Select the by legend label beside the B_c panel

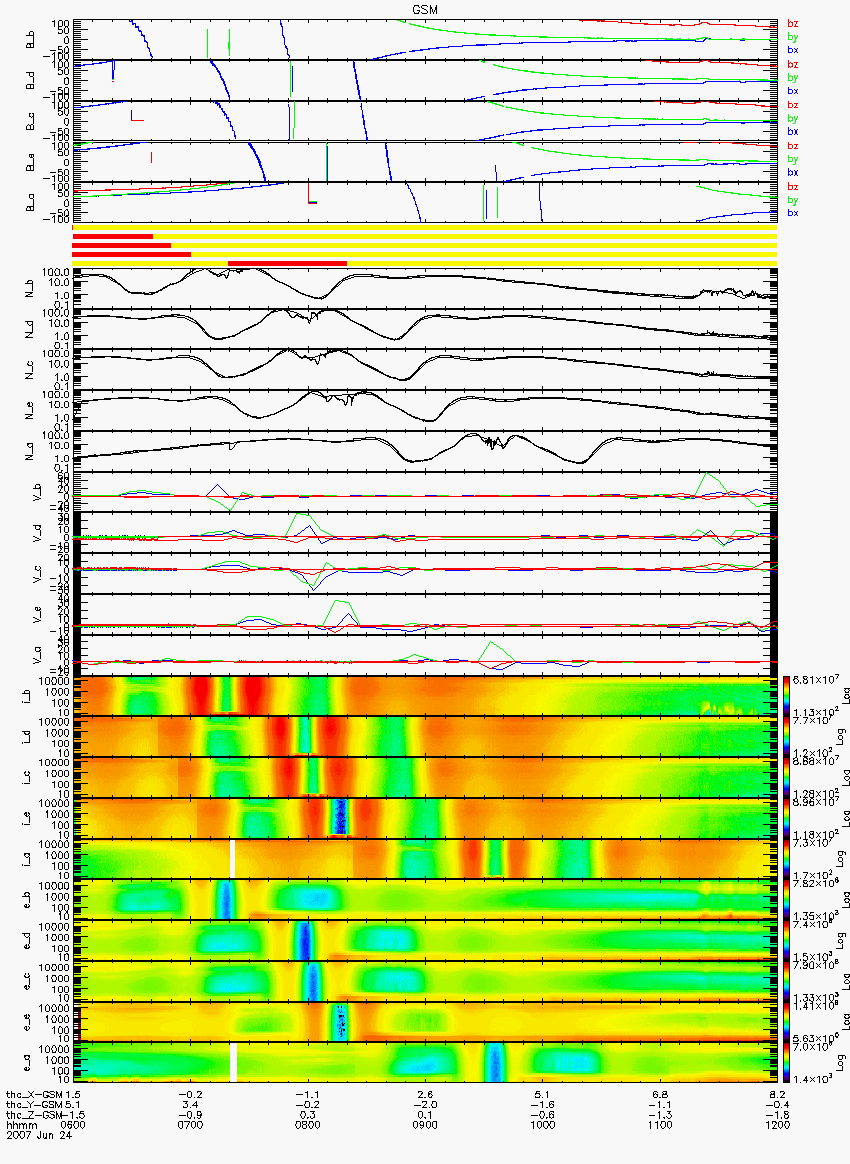tap(793, 119)
